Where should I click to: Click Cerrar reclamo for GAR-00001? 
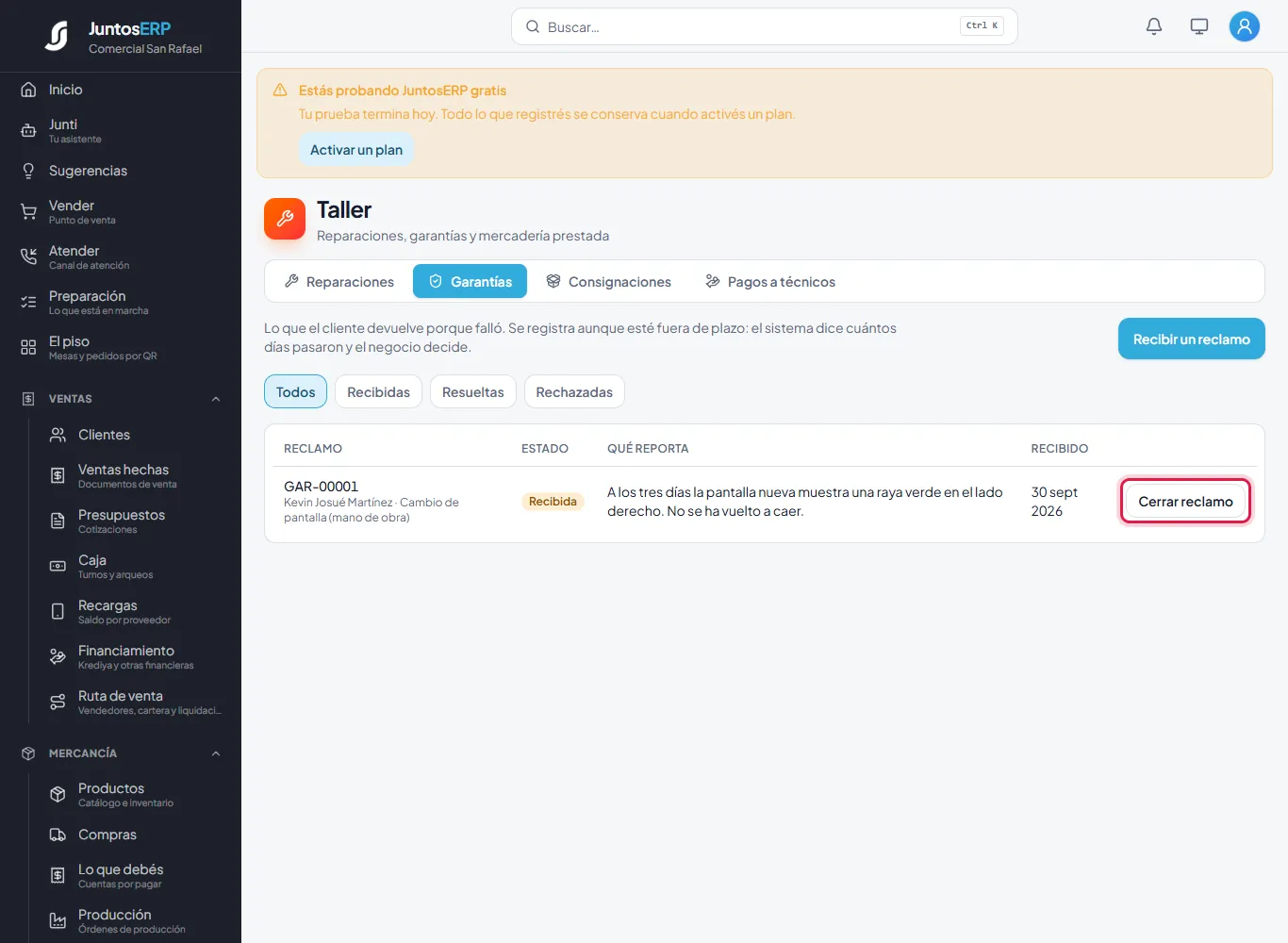tap(1186, 501)
